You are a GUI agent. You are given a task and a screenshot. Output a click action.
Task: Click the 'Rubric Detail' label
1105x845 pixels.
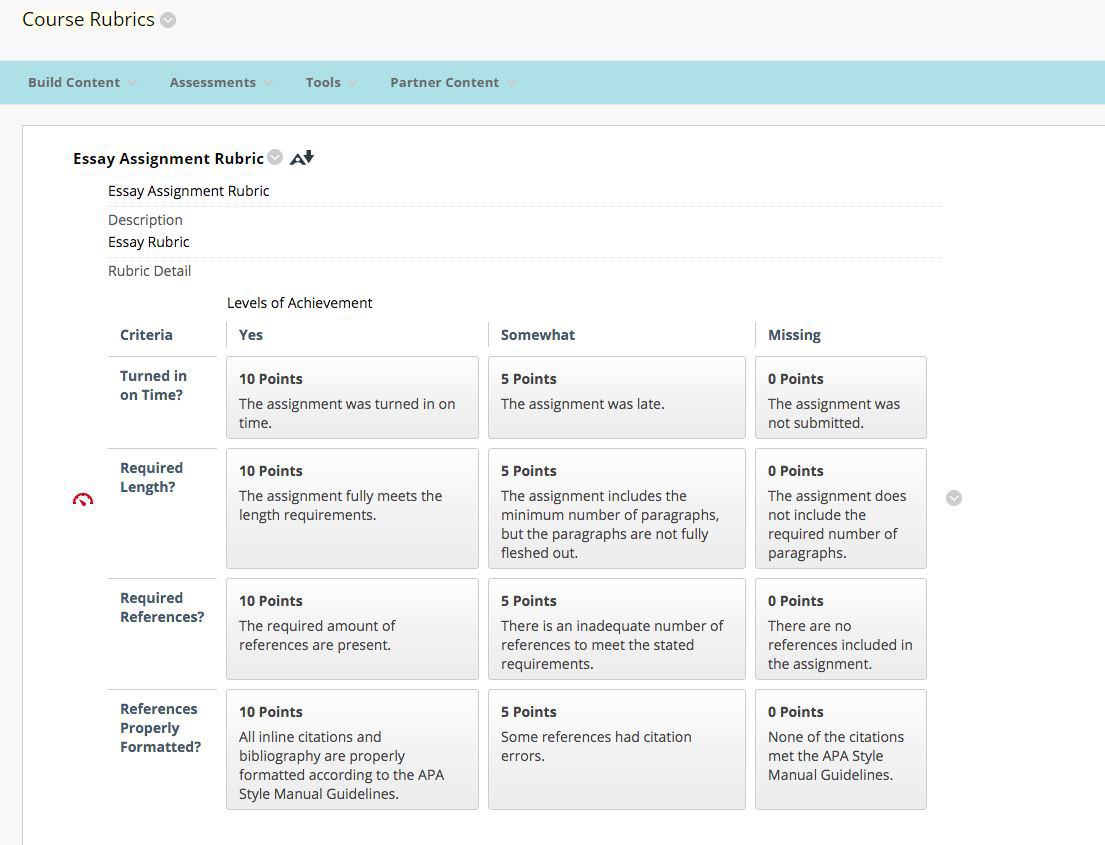tap(149, 271)
